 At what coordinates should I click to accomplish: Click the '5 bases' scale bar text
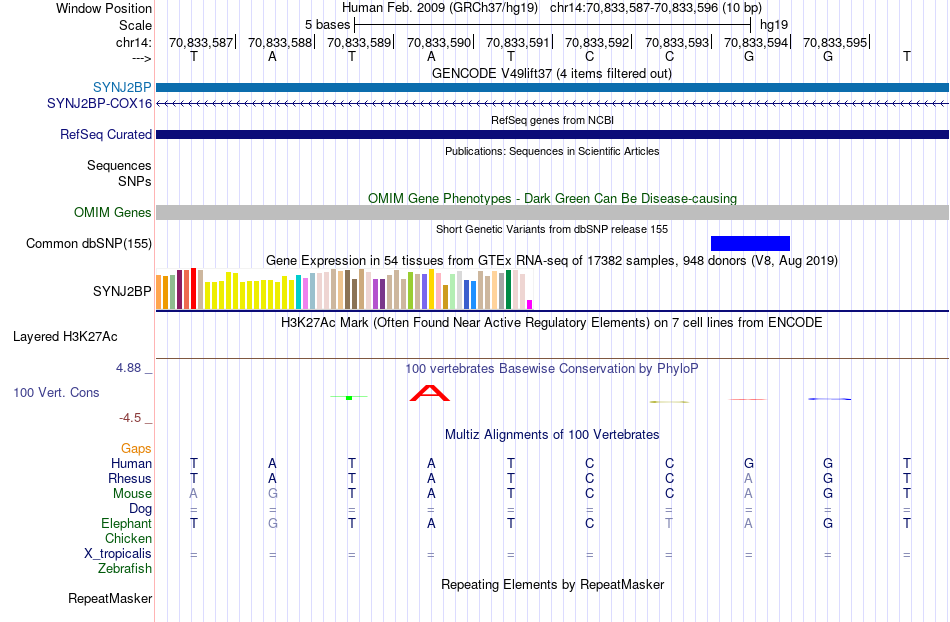pyautogui.click(x=327, y=25)
